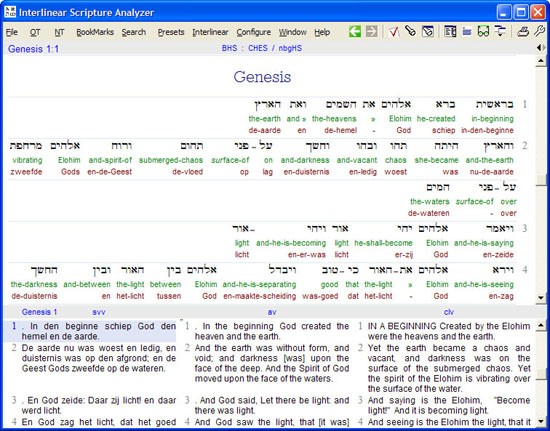Click the lower pane scrollbar thumb

(541, 374)
